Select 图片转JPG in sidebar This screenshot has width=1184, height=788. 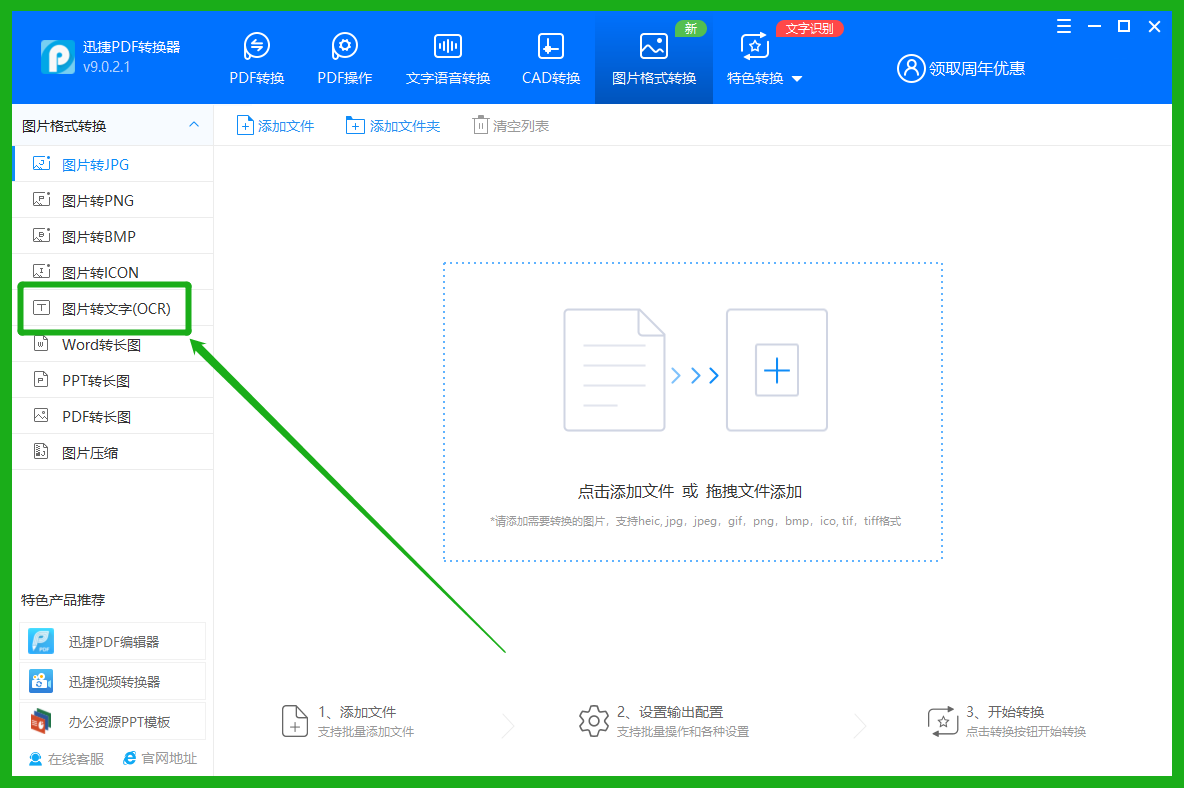(x=113, y=165)
